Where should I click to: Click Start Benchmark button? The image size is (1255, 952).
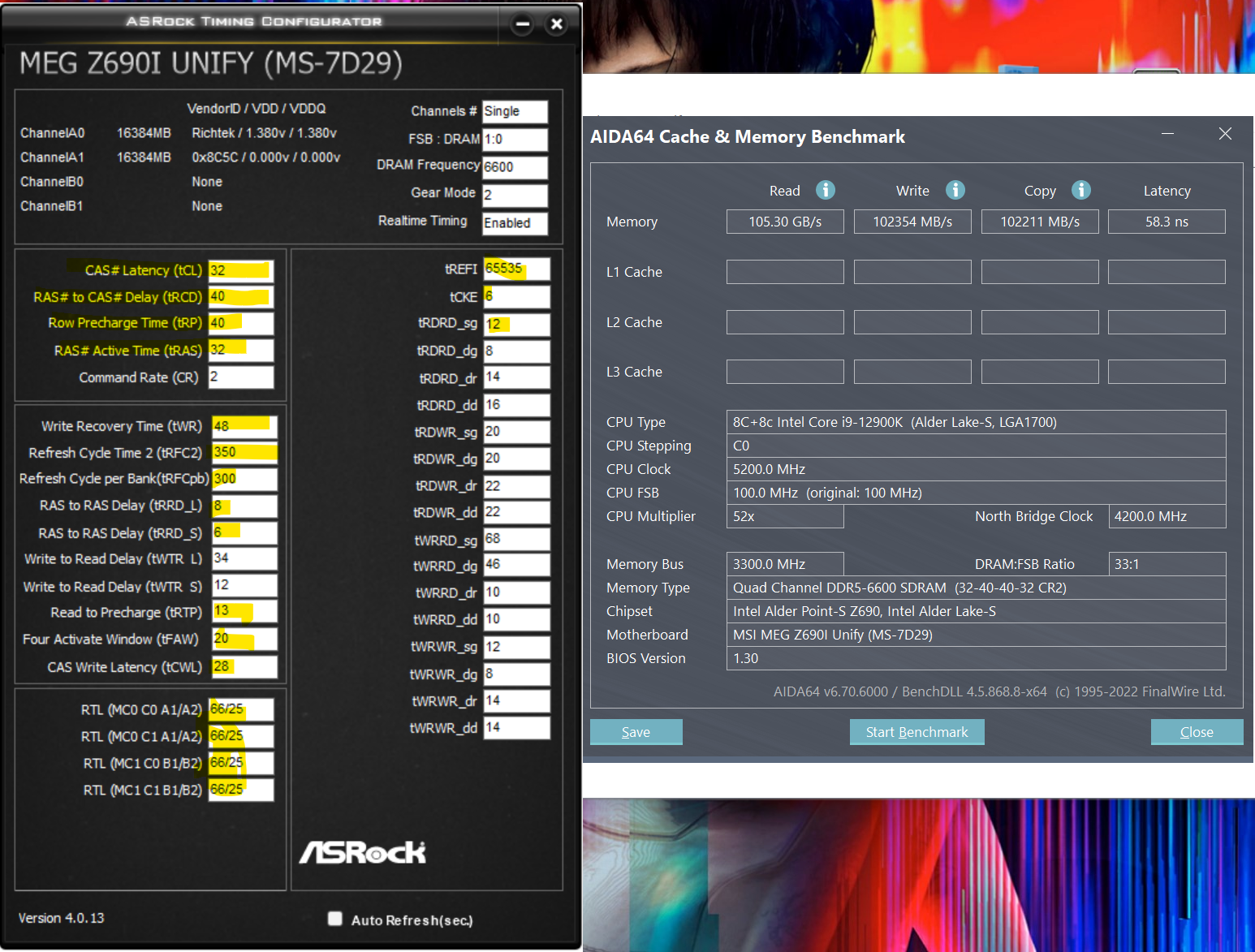point(917,732)
